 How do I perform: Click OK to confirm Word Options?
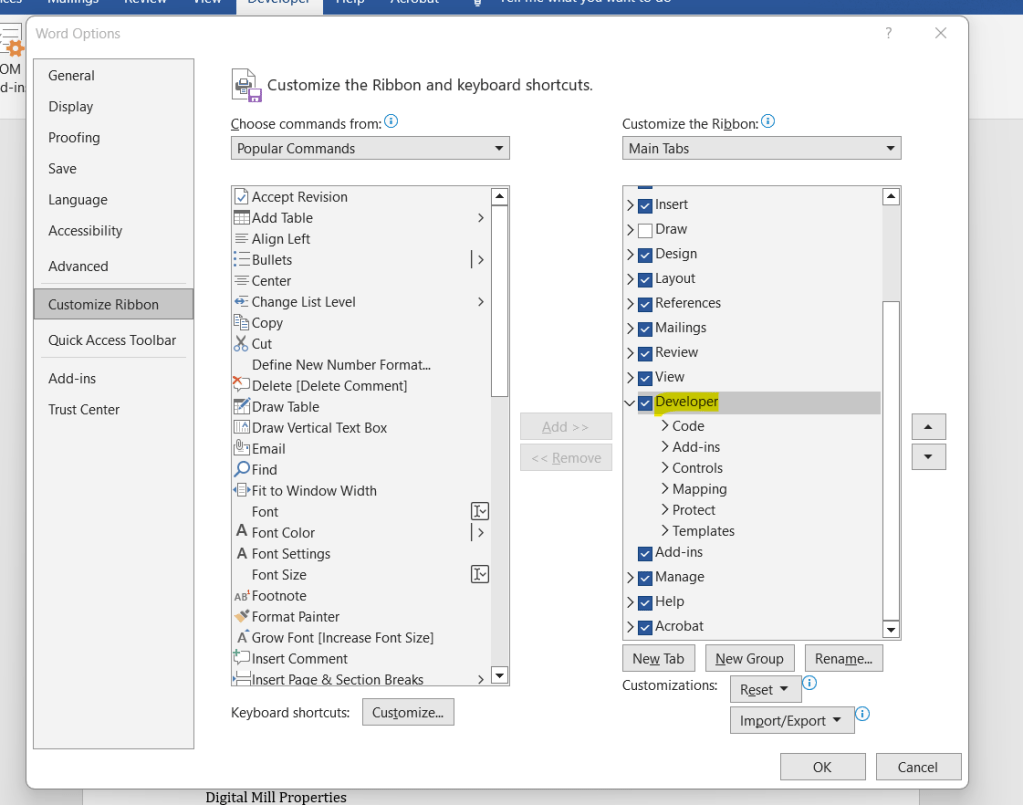click(823, 767)
